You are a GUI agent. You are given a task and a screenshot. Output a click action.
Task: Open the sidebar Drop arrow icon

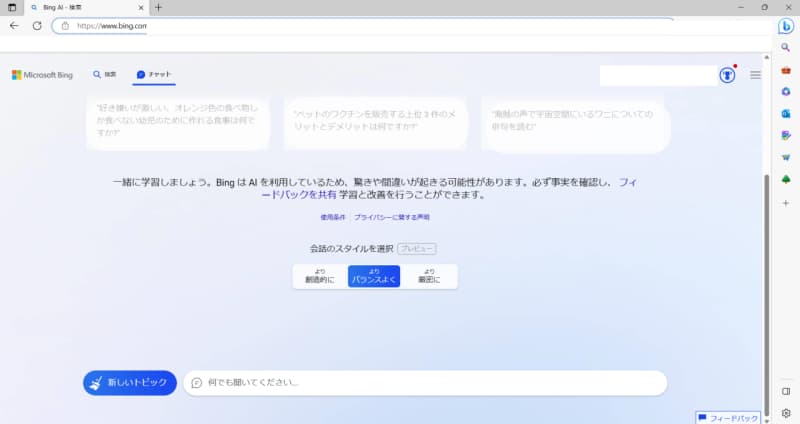point(786,158)
